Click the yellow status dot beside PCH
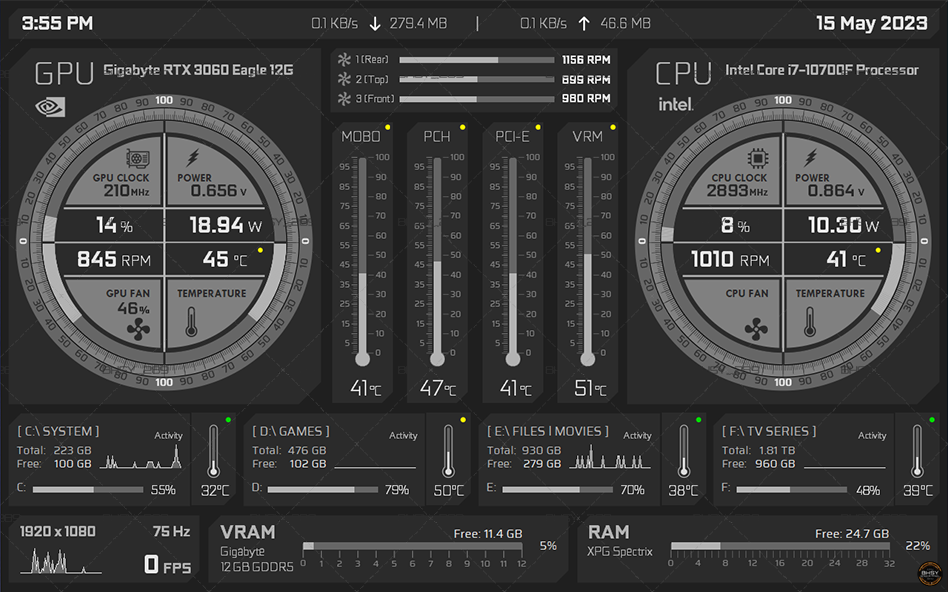 click(x=463, y=128)
